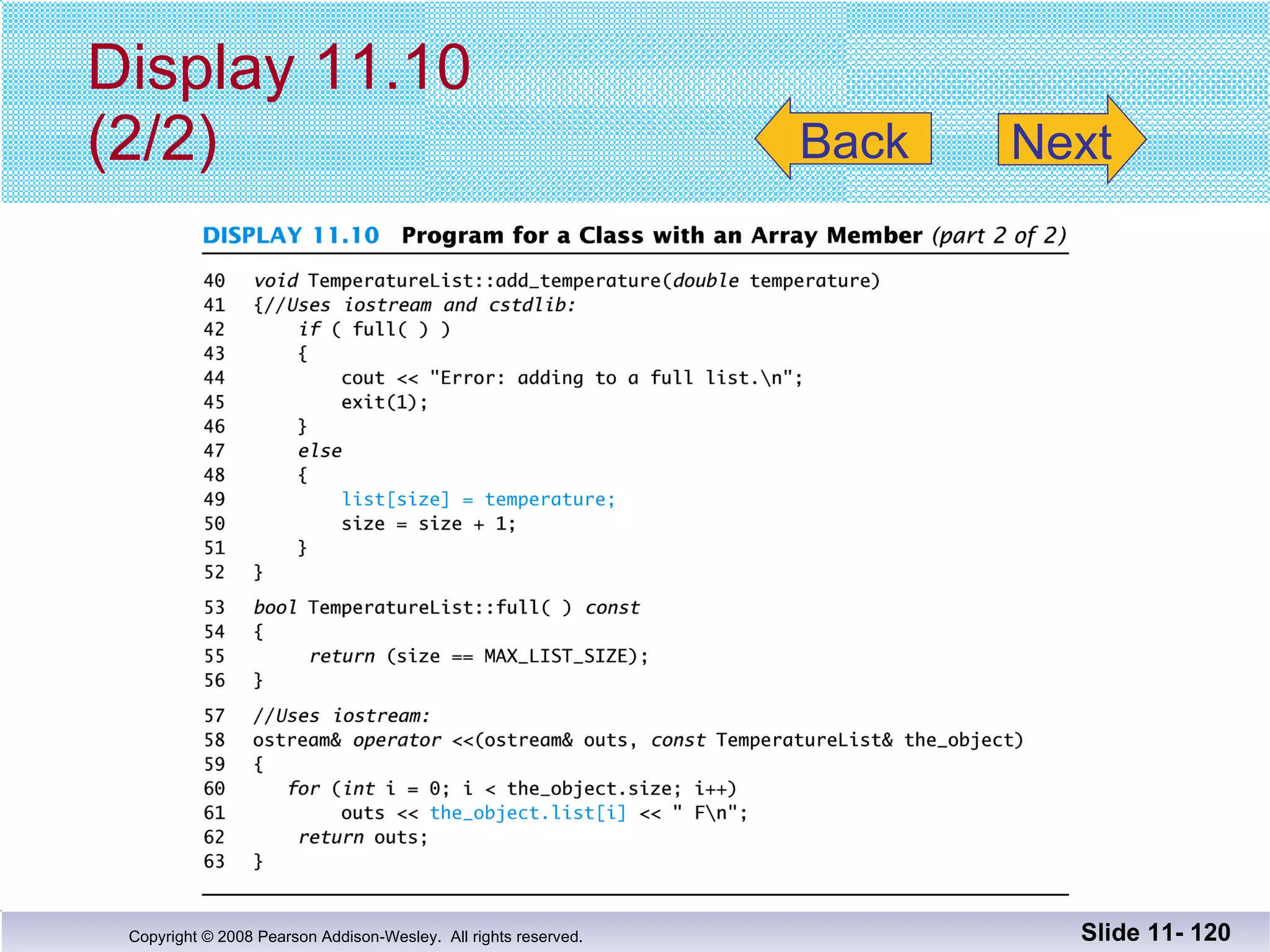The width and height of the screenshot is (1270, 952).
Task: Click 'Program for a Class with an Array Member'
Action: tap(661, 236)
